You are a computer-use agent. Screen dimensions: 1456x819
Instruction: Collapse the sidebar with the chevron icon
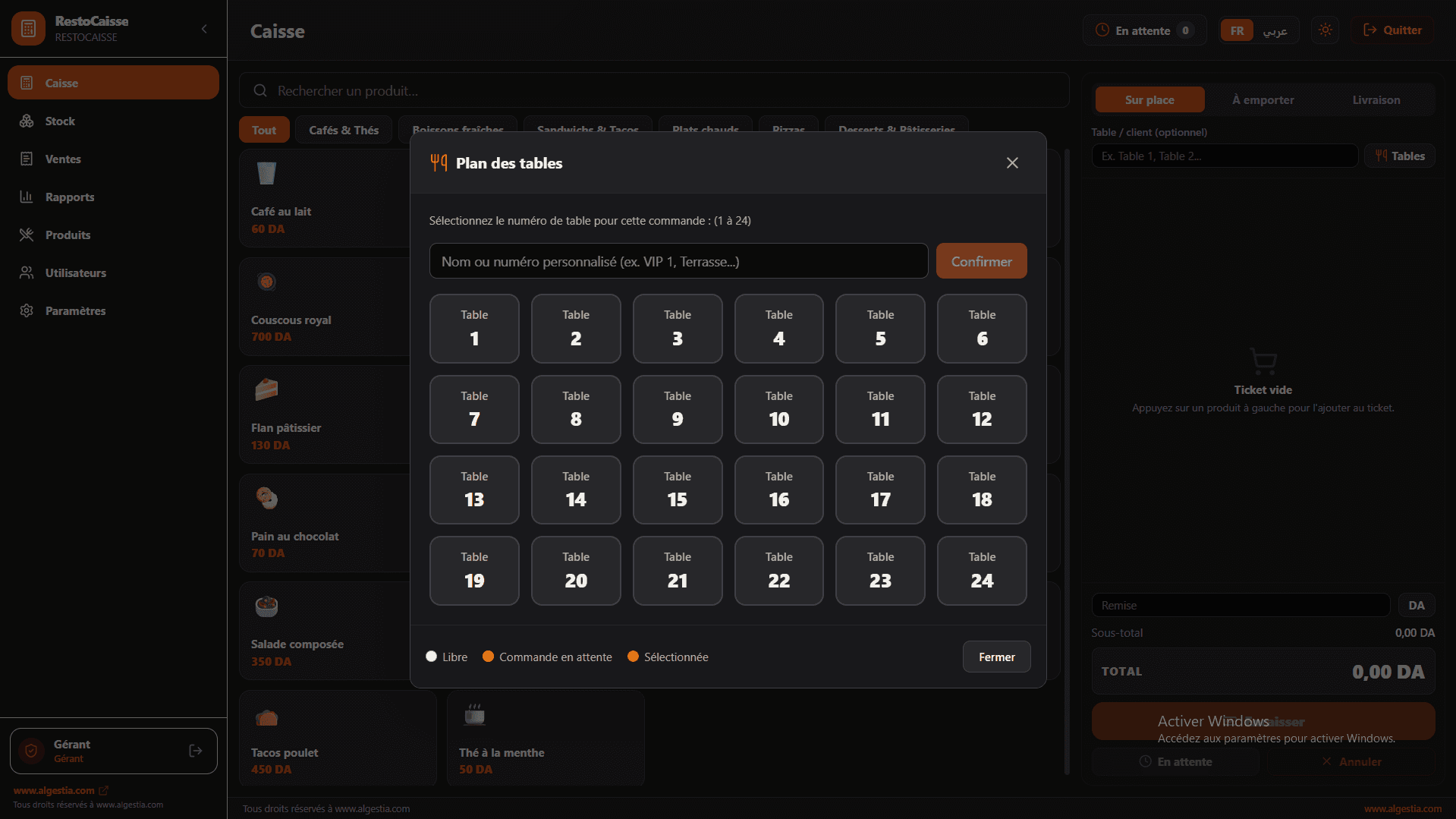tap(204, 29)
